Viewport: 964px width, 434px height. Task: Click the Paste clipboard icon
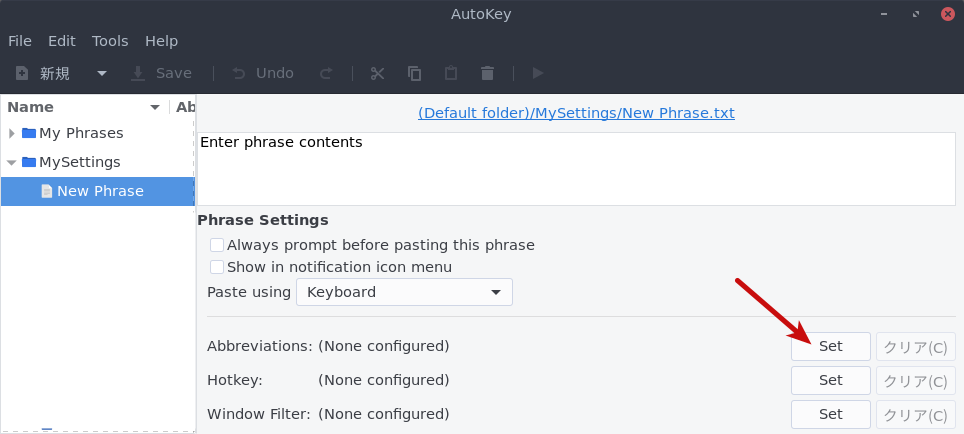pos(451,73)
